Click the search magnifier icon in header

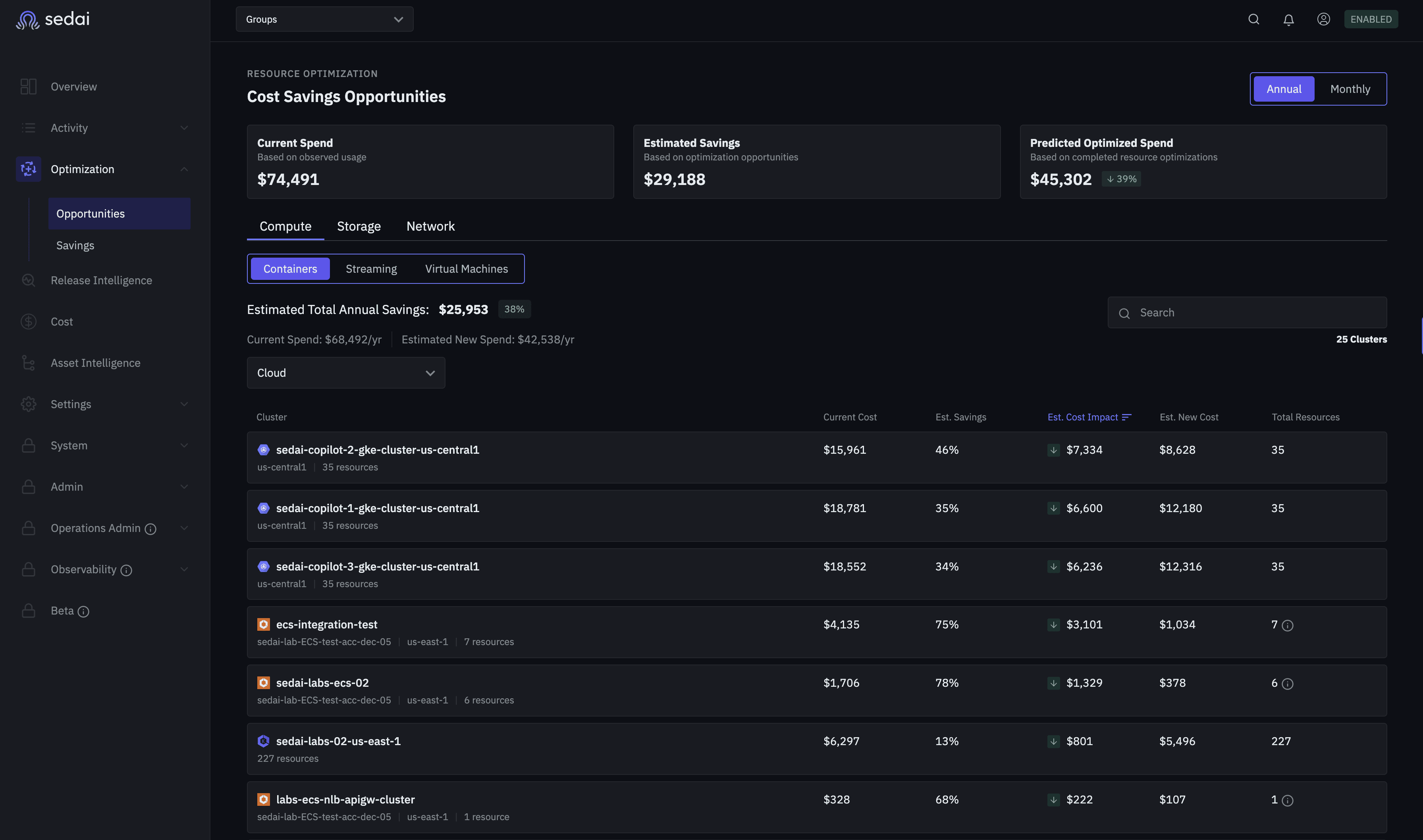tap(1253, 19)
